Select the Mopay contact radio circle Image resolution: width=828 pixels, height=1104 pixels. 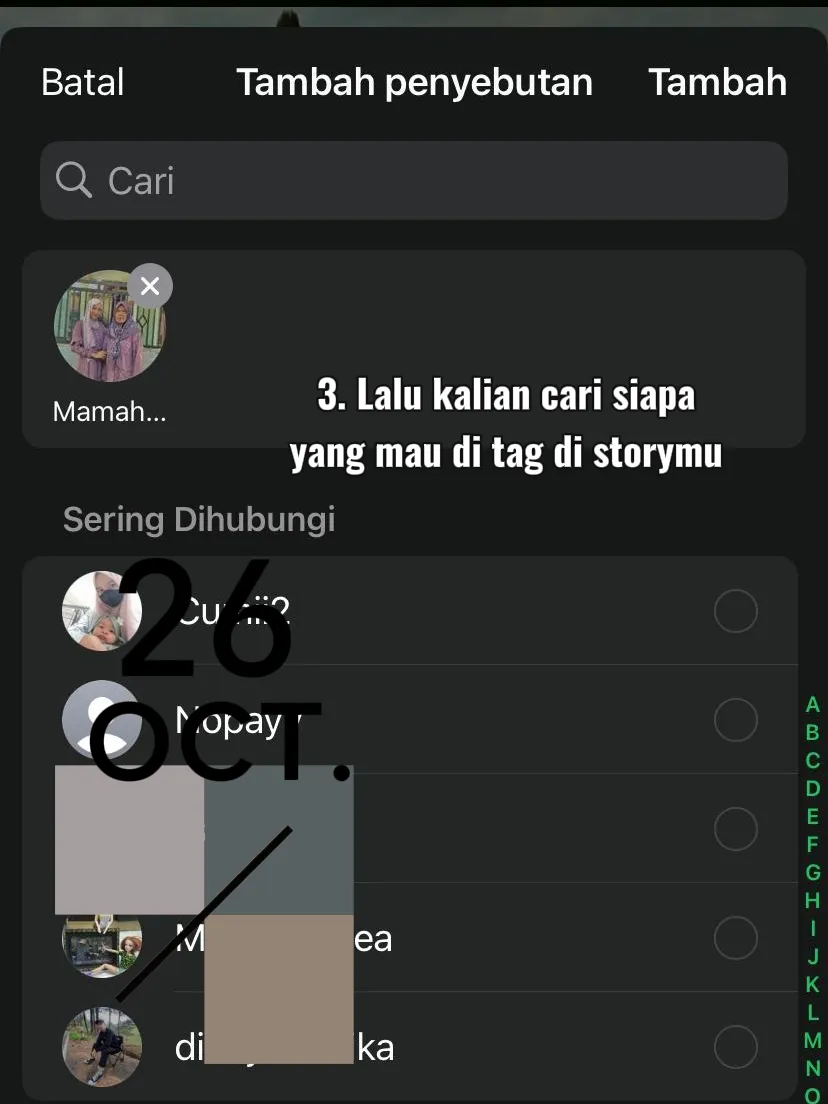pyautogui.click(x=736, y=720)
